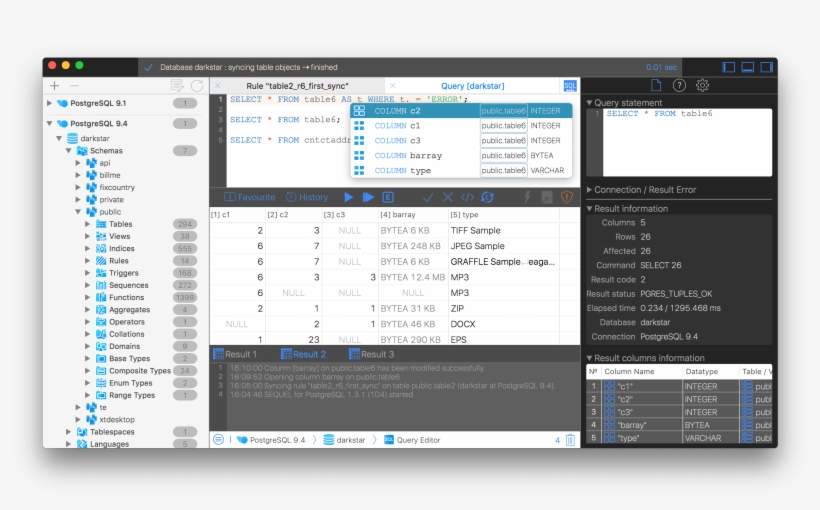Click the trash icon in bottom status bar
This screenshot has width=820, height=510.
[x=570, y=440]
